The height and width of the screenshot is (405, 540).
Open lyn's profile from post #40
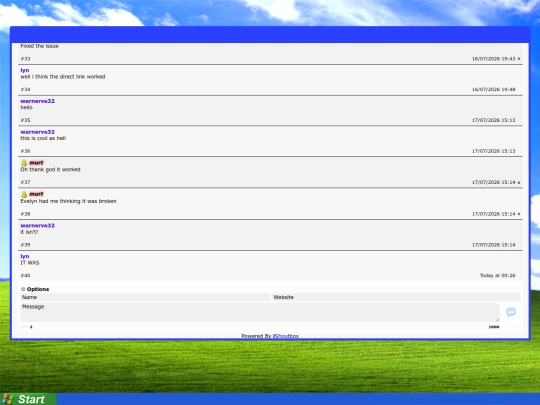pyautogui.click(x=25, y=256)
